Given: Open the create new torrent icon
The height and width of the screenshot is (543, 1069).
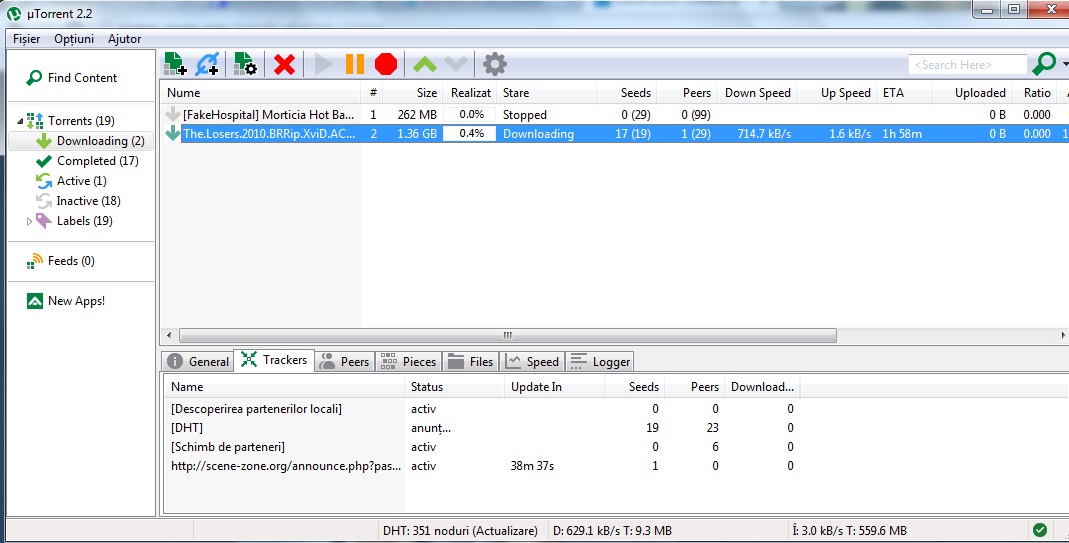Looking at the screenshot, I should (245, 64).
